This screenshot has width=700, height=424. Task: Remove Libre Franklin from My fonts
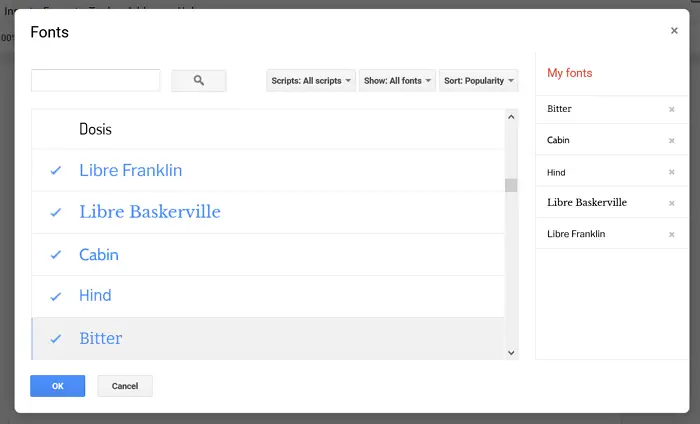(x=671, y=234)
